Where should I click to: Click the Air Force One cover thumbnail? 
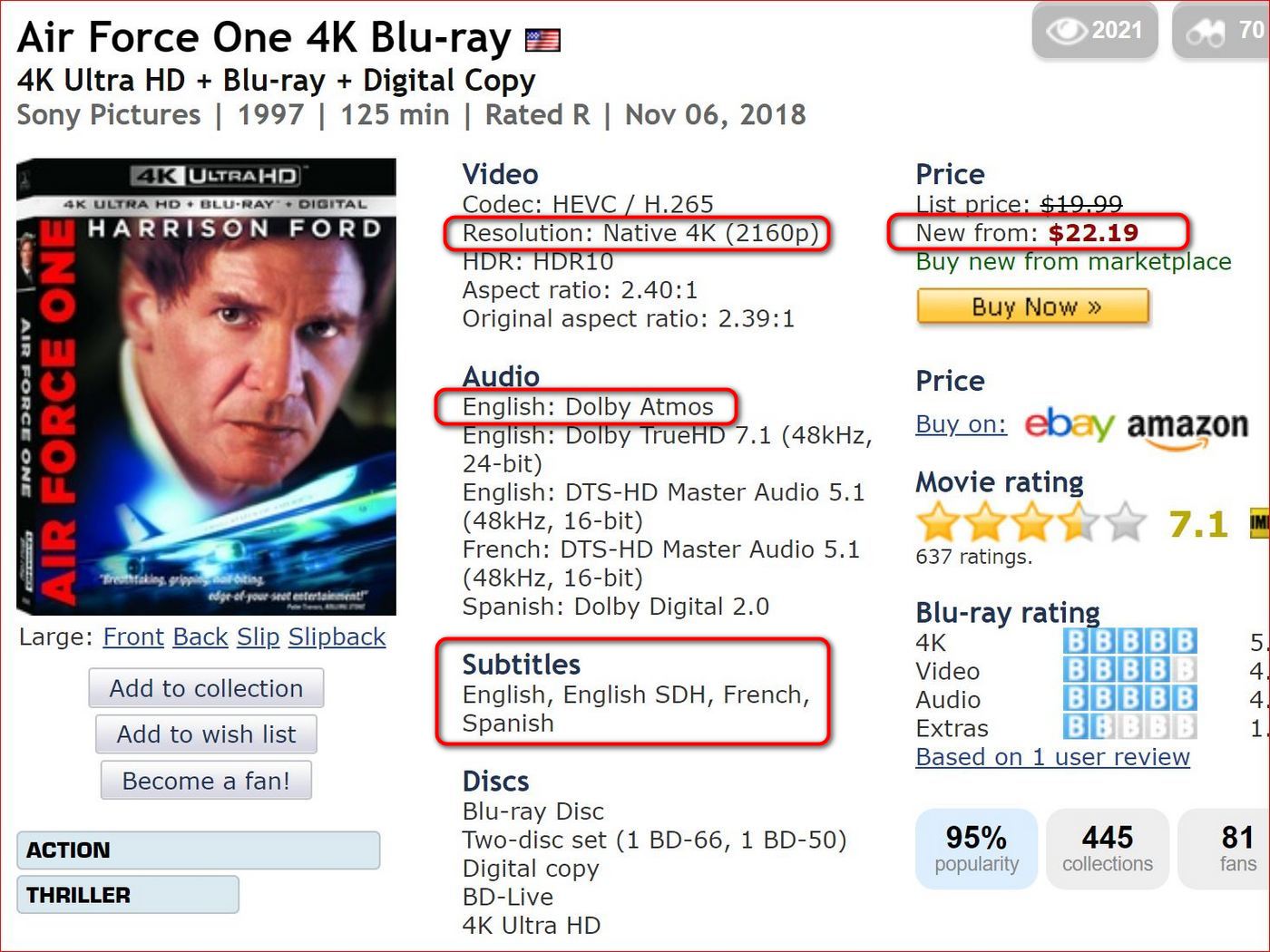(x=206, y=387)
